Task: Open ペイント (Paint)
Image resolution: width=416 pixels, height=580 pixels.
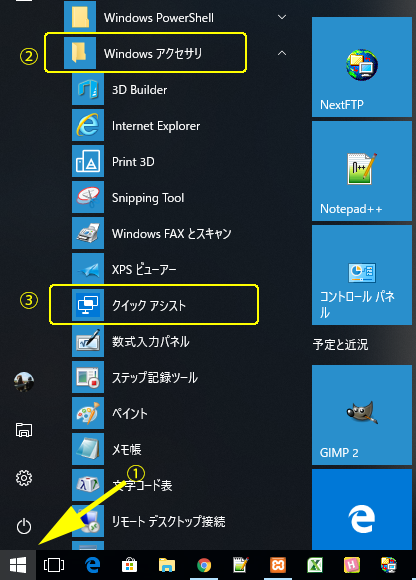Action: tap(148, 413)
